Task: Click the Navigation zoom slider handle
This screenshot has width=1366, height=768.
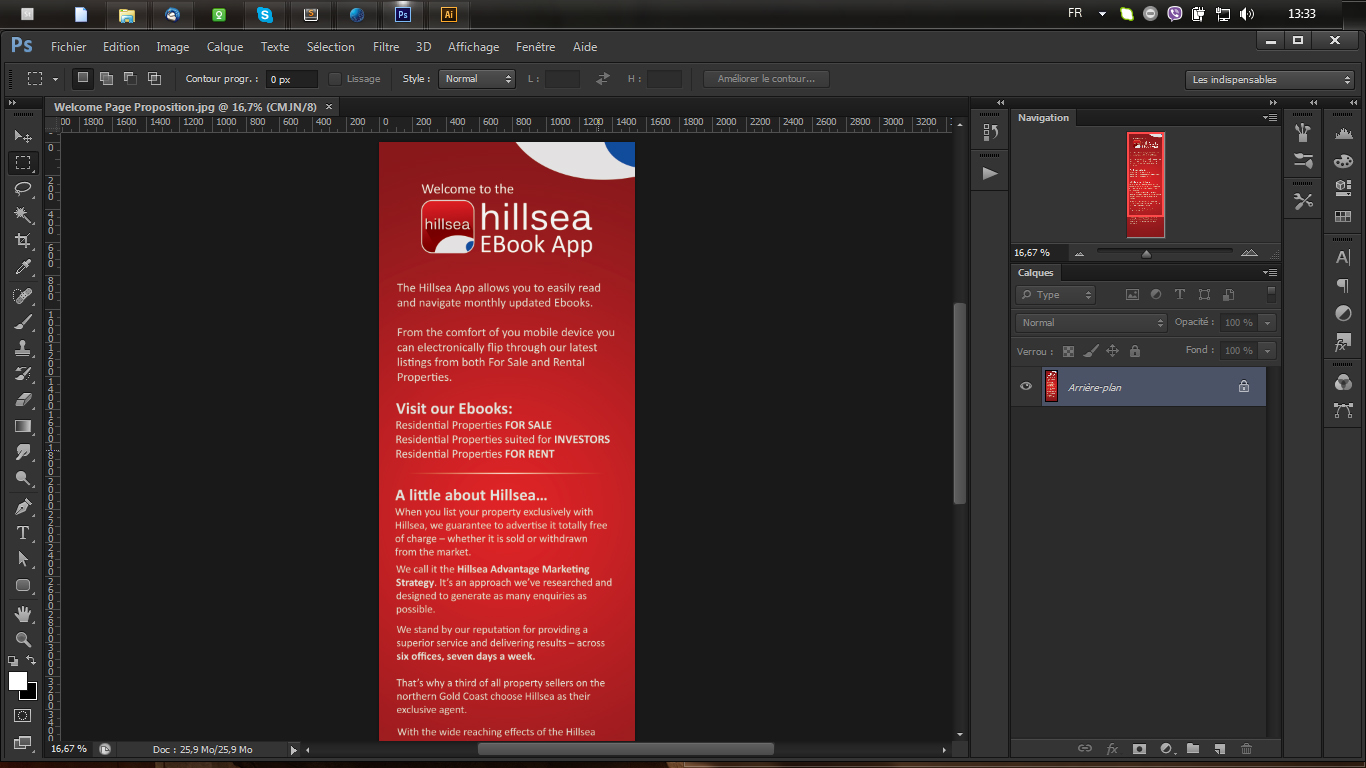Action: tap(1146, 254)
